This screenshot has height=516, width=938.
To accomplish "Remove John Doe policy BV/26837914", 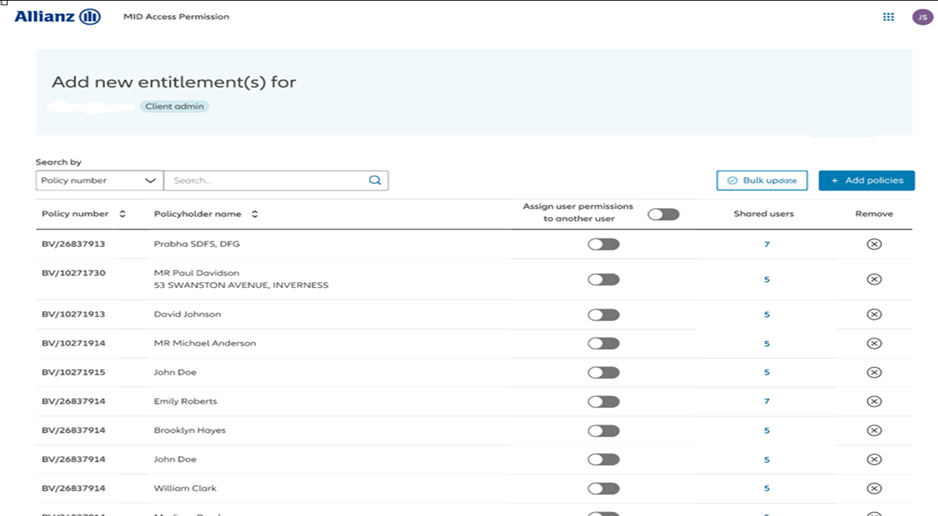I will [874, 459].
